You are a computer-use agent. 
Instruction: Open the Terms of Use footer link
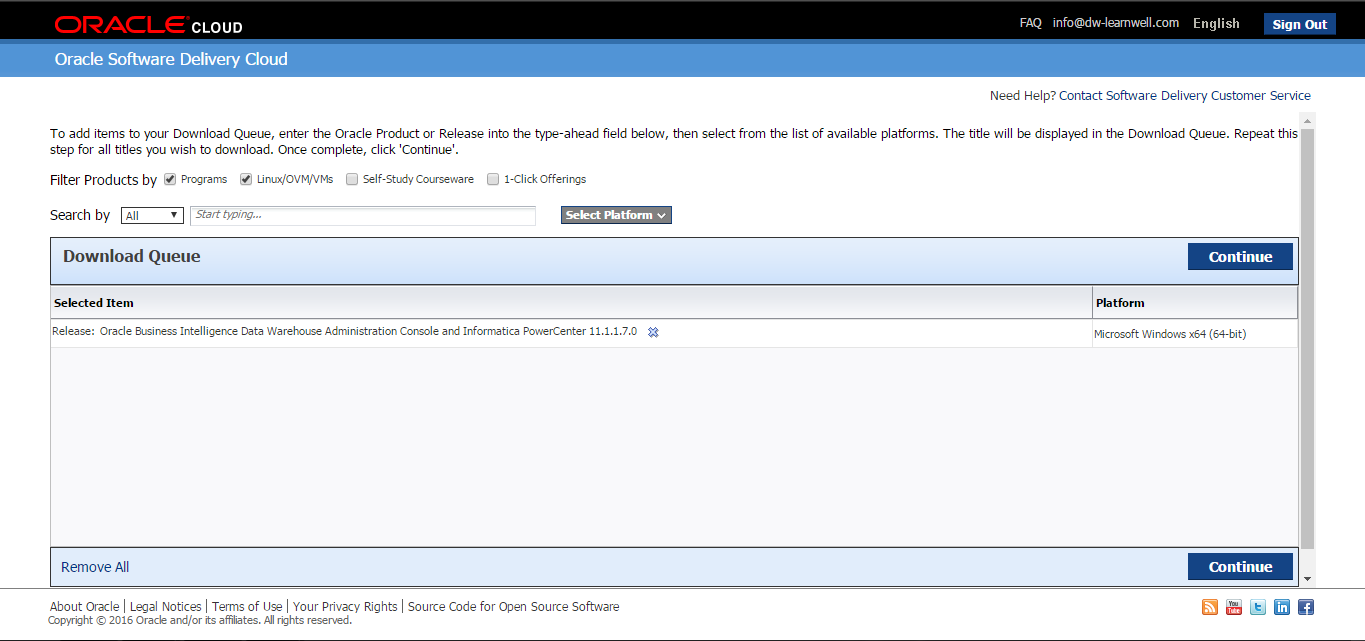pos(247,606)
